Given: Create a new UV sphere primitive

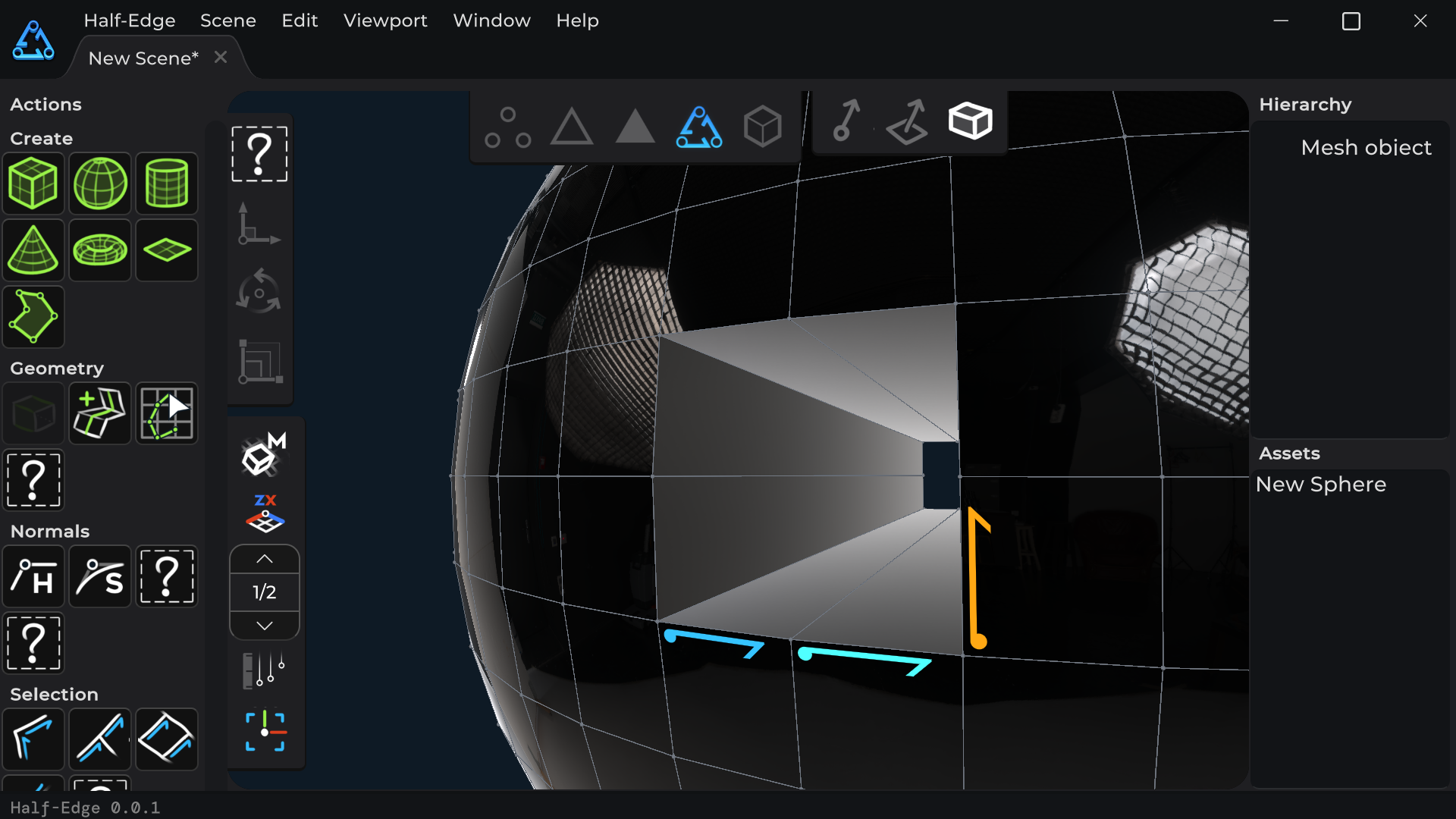Looking at the screenshot, I should (x=100, y=183).
